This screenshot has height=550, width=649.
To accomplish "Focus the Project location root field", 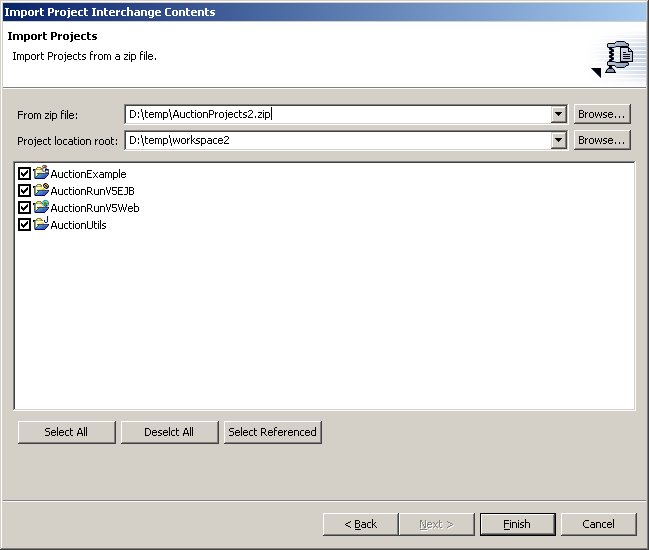I will (x=338, y=140).
